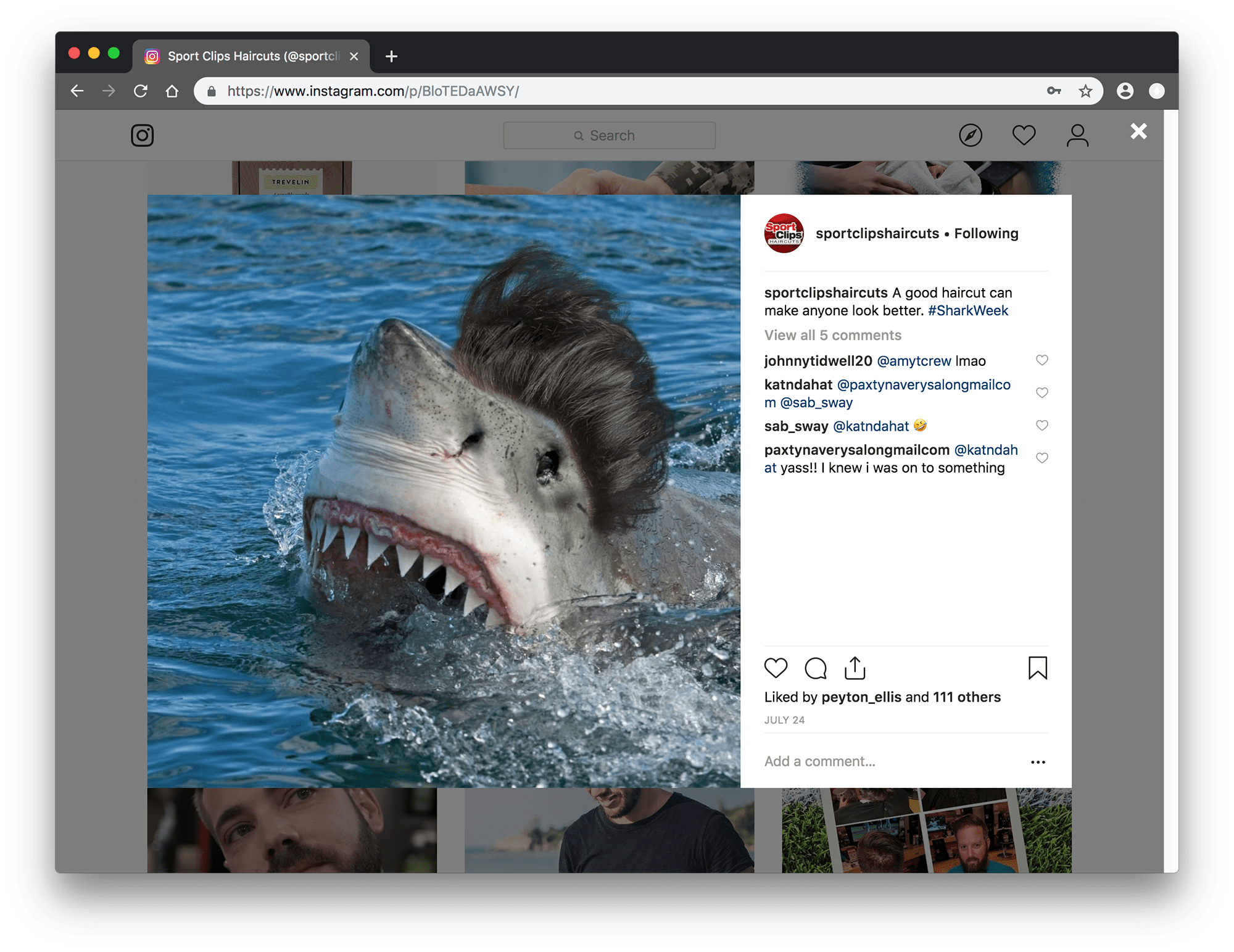Open paxtynaverysalongmailcom commenter profile

[x=856, y=450]
